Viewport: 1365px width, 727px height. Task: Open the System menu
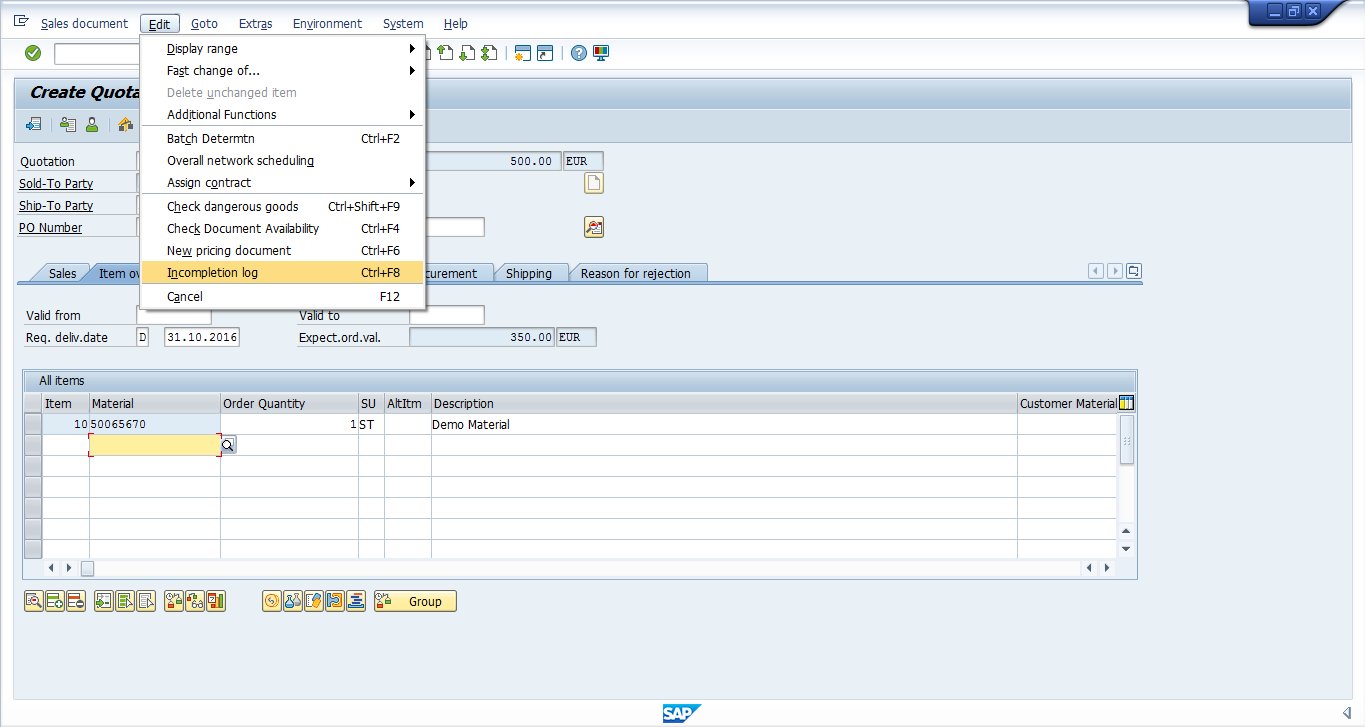tap(403, 23)
